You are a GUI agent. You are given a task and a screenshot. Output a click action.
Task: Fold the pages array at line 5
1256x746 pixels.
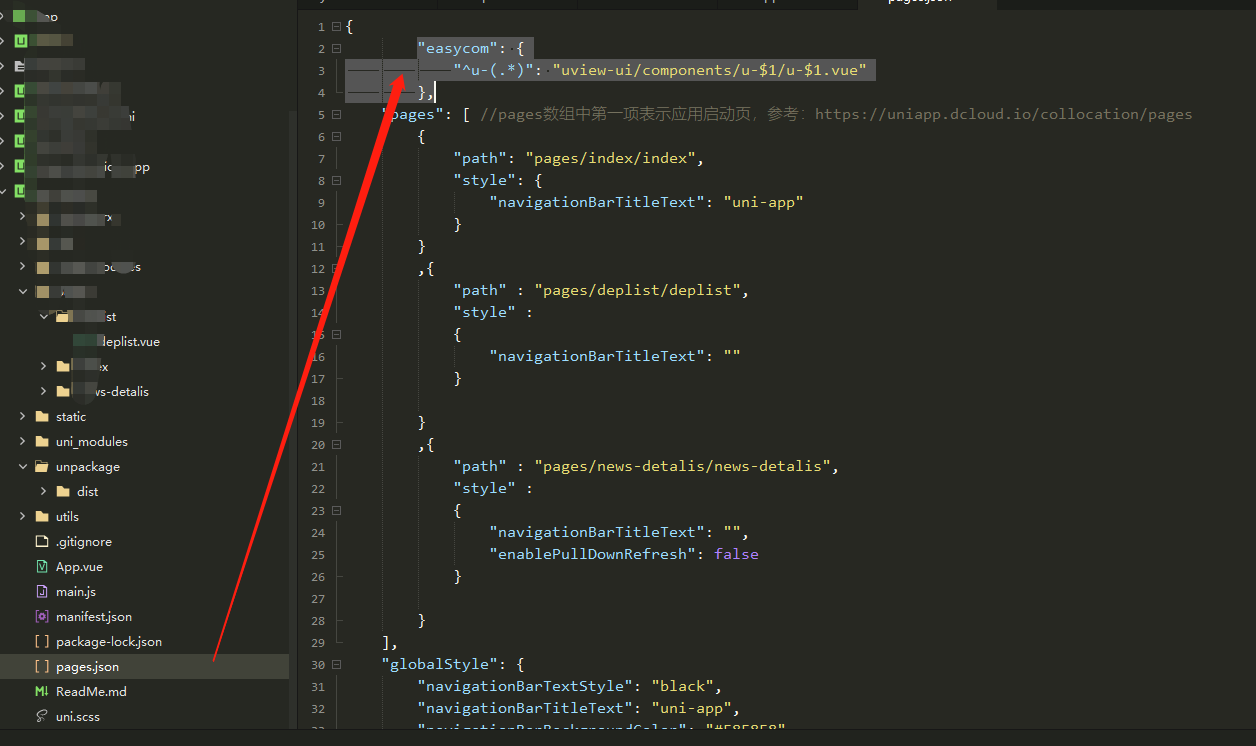[336, 115]
